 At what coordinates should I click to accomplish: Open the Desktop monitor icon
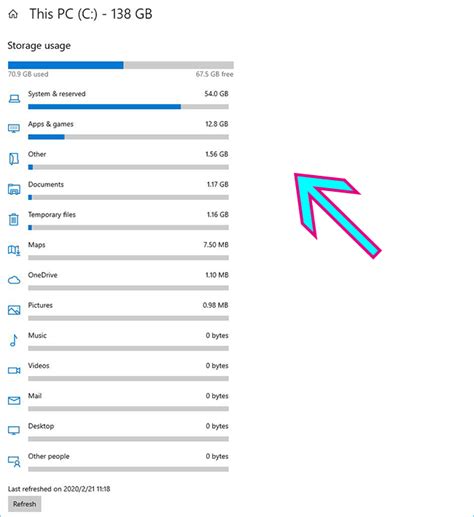click(x=14, y=430)
